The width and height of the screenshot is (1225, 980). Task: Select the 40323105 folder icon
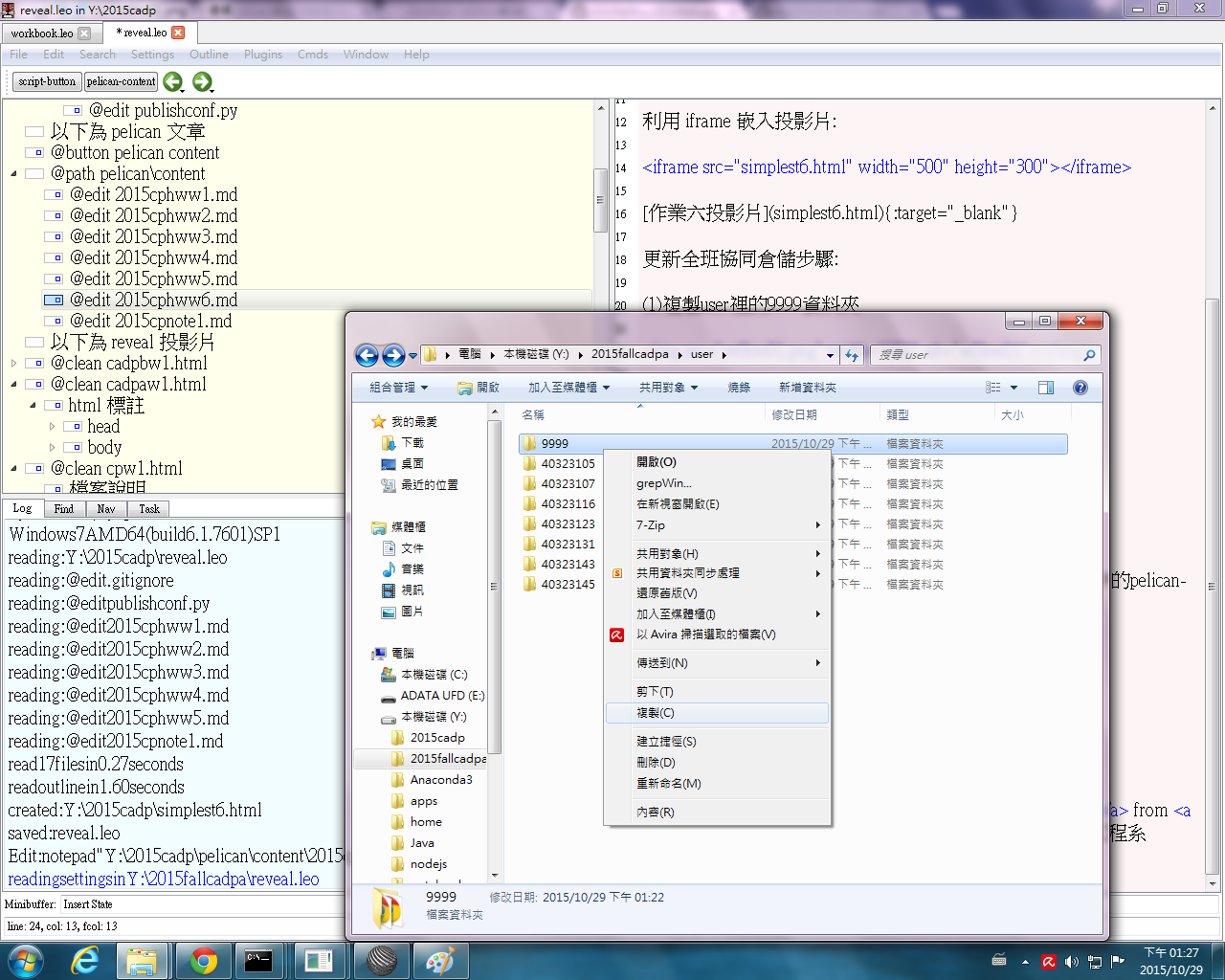529,463
